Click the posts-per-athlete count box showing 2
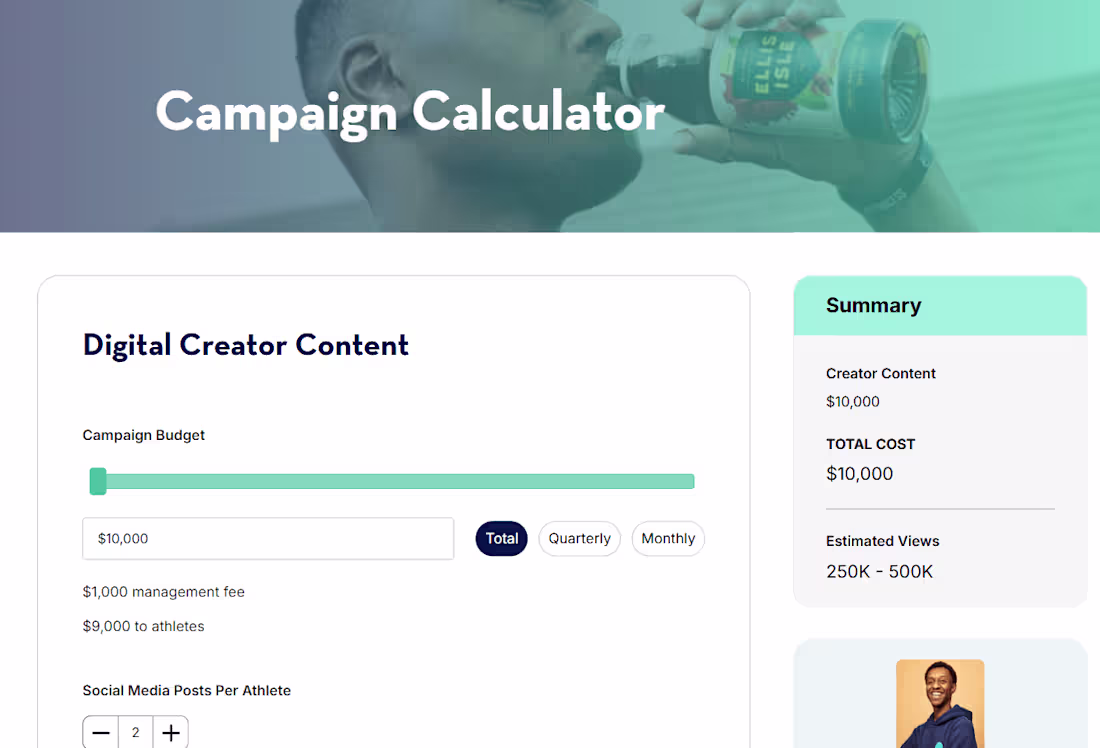Image resolution: width=1100 pixels, height=748 pixels. 135,732
